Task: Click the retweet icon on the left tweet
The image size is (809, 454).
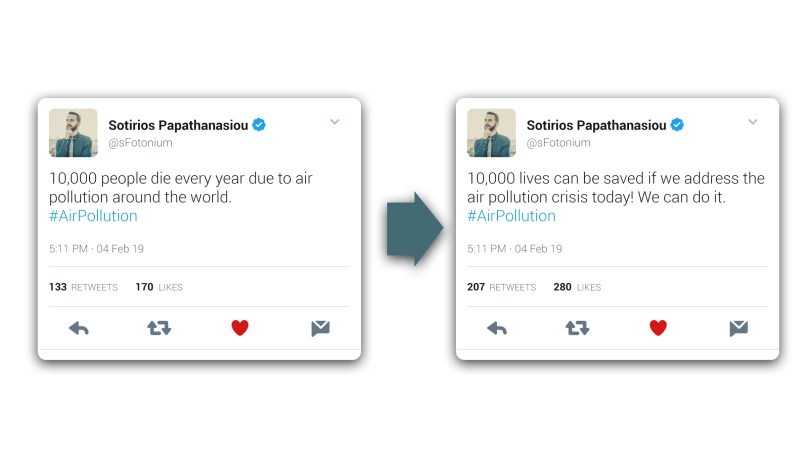Action: (x=159, y=328)
